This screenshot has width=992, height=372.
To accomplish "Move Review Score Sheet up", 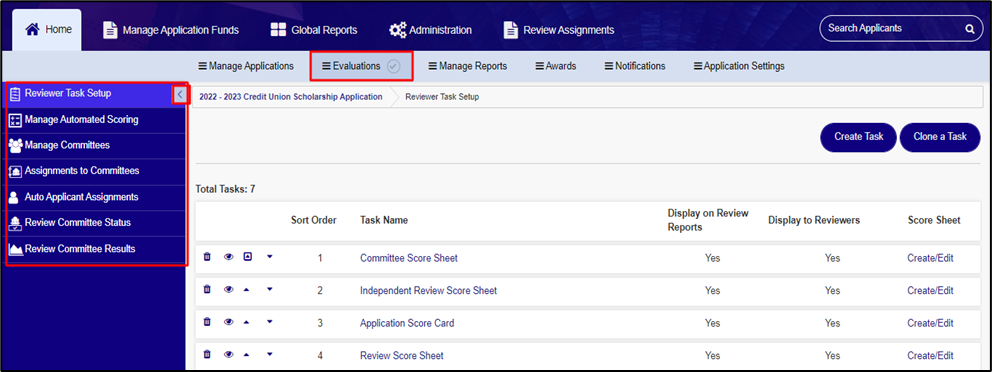I will pos(247,354).
